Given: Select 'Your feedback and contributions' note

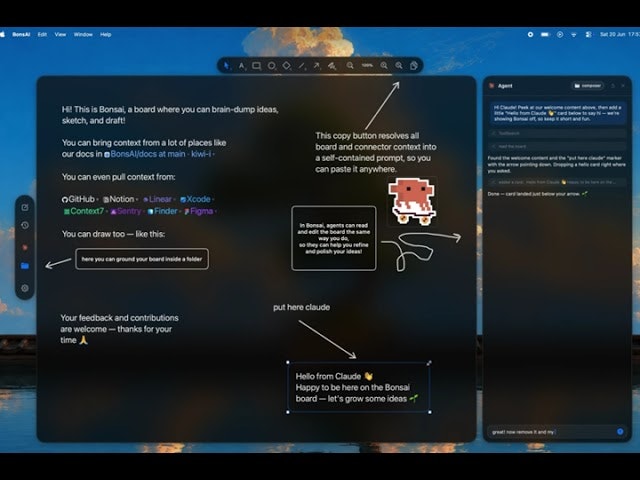Looking at the screenshot, I should [x=119, y=329].
